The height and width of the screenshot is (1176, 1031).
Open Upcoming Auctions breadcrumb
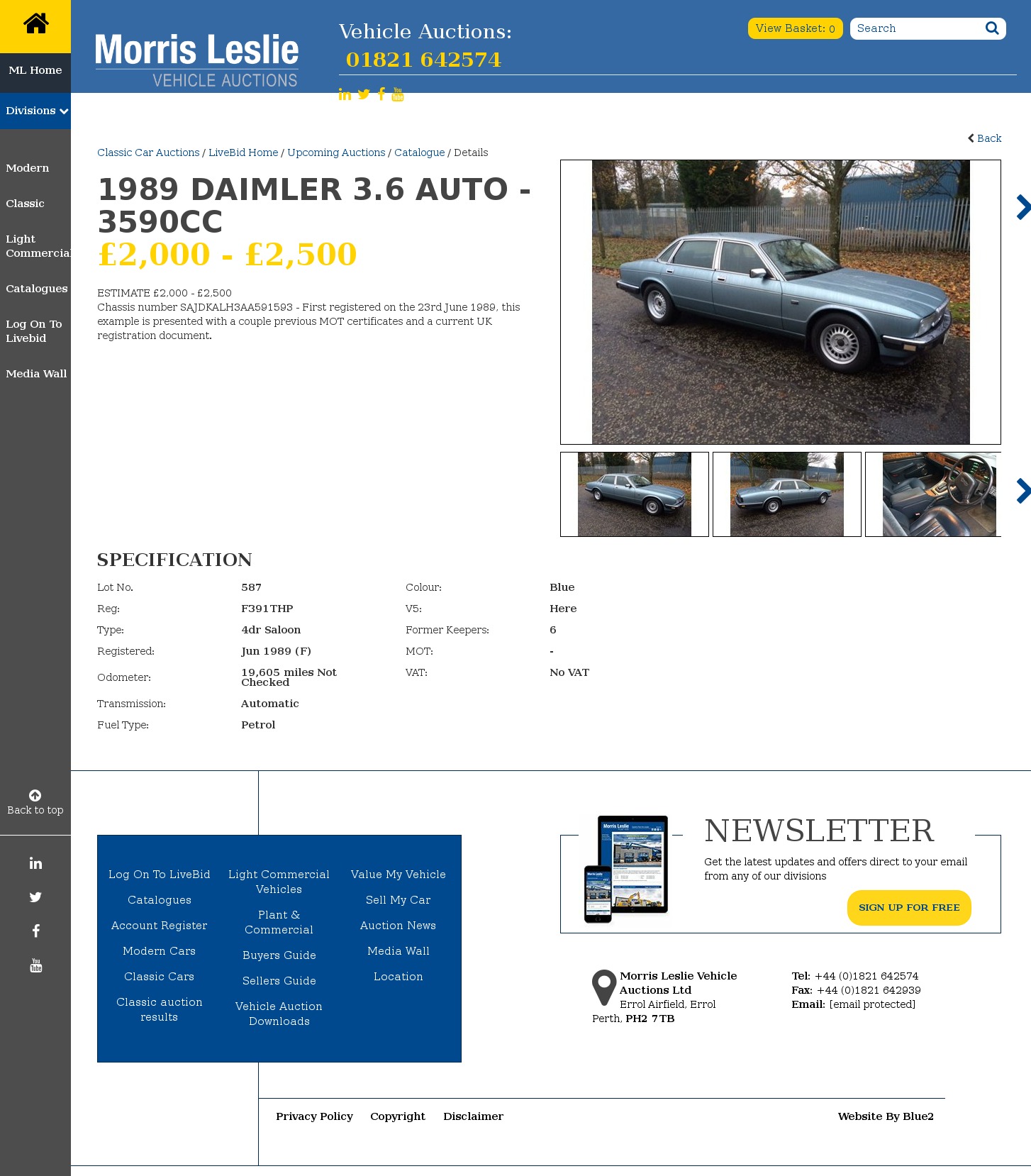(336, 152)
